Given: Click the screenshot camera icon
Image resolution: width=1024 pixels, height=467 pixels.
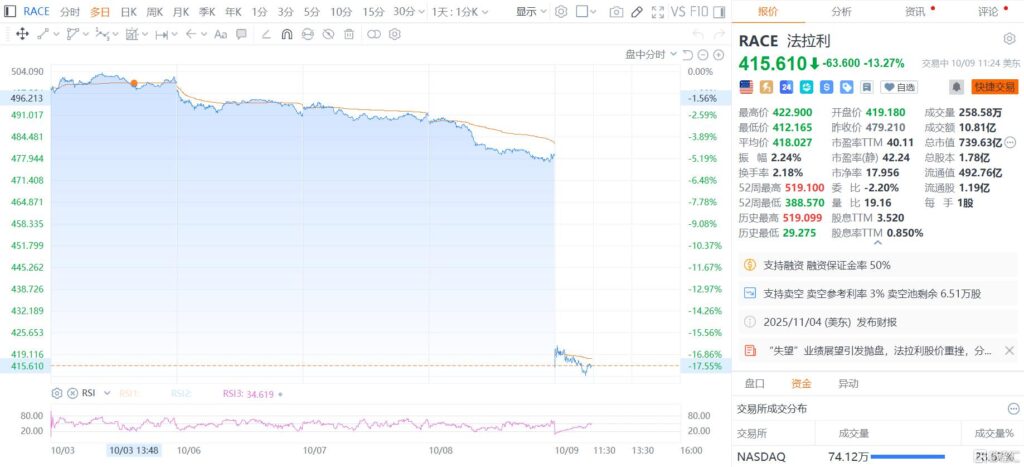Looking at the screenshot, I should (617, 12).
